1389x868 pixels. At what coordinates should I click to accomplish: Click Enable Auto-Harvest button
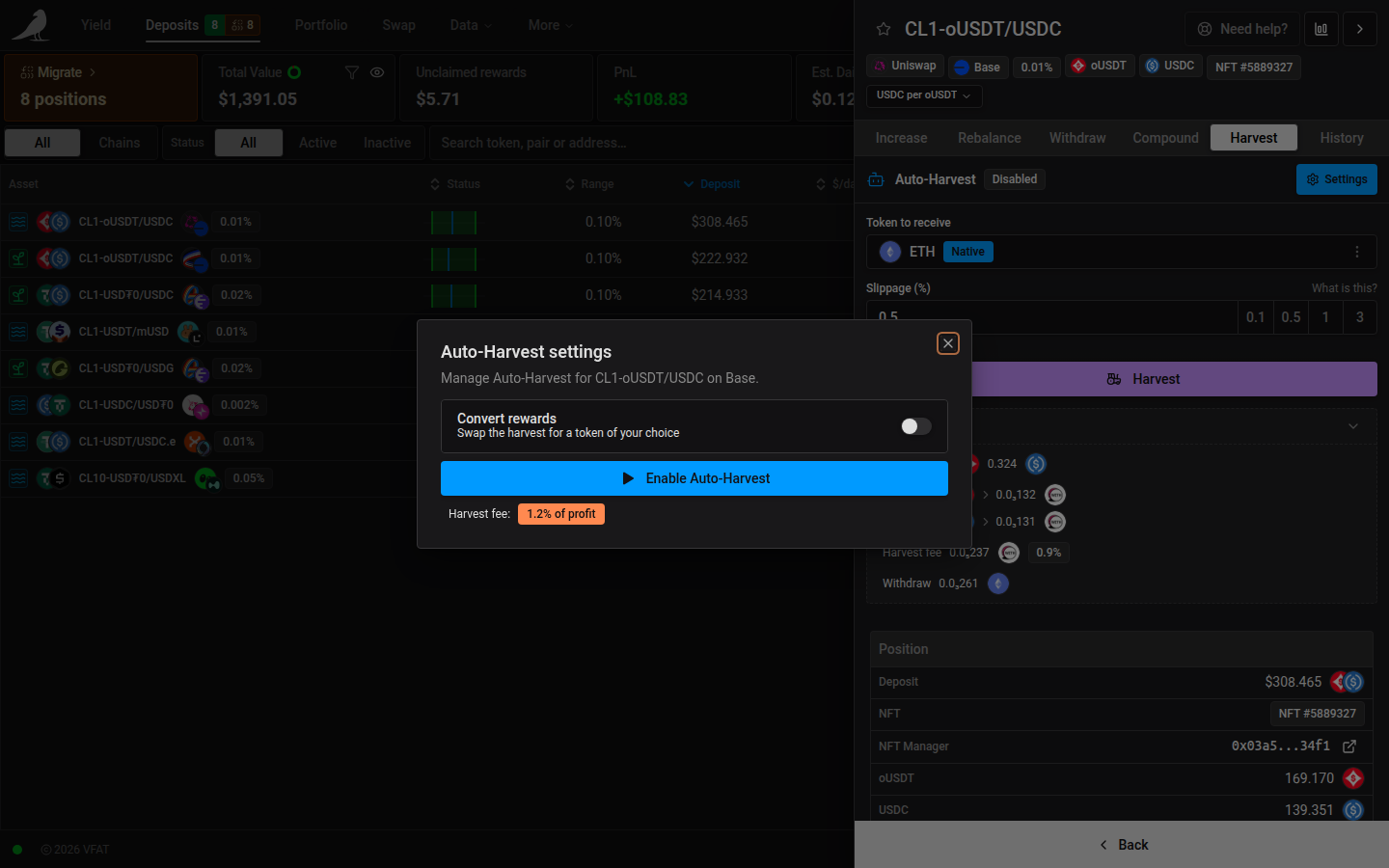point(694,478)
